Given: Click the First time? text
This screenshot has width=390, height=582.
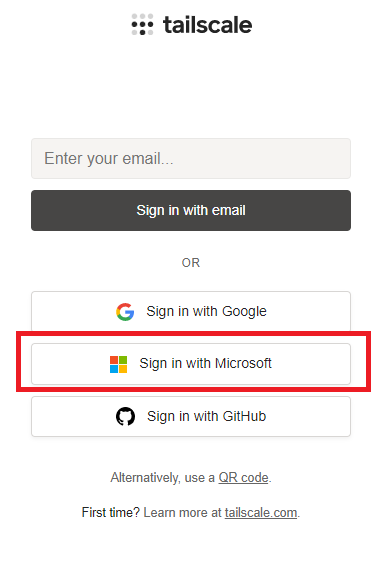Looking at the screenshot, I should [x=111, y=513].
